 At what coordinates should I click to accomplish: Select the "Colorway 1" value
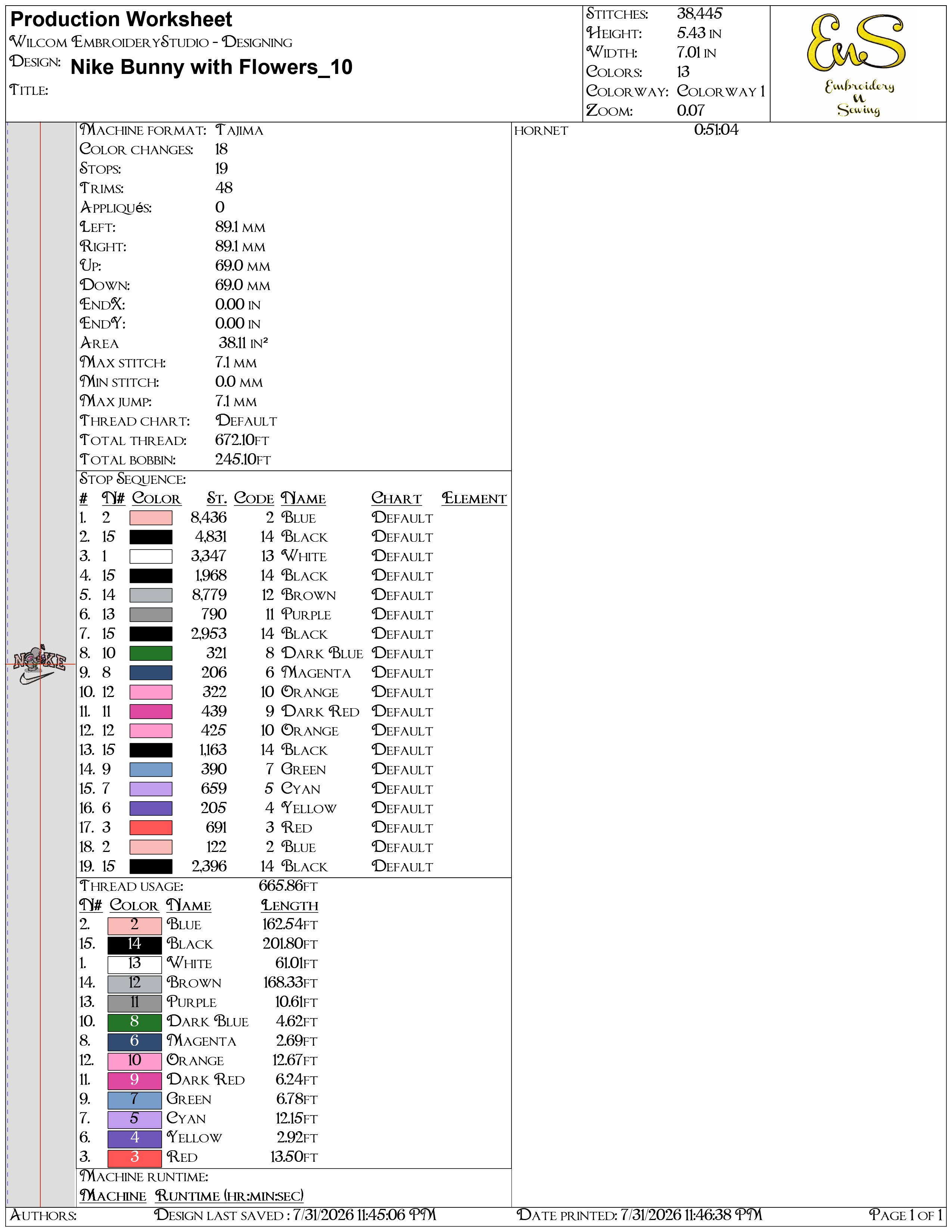(721, 91)
